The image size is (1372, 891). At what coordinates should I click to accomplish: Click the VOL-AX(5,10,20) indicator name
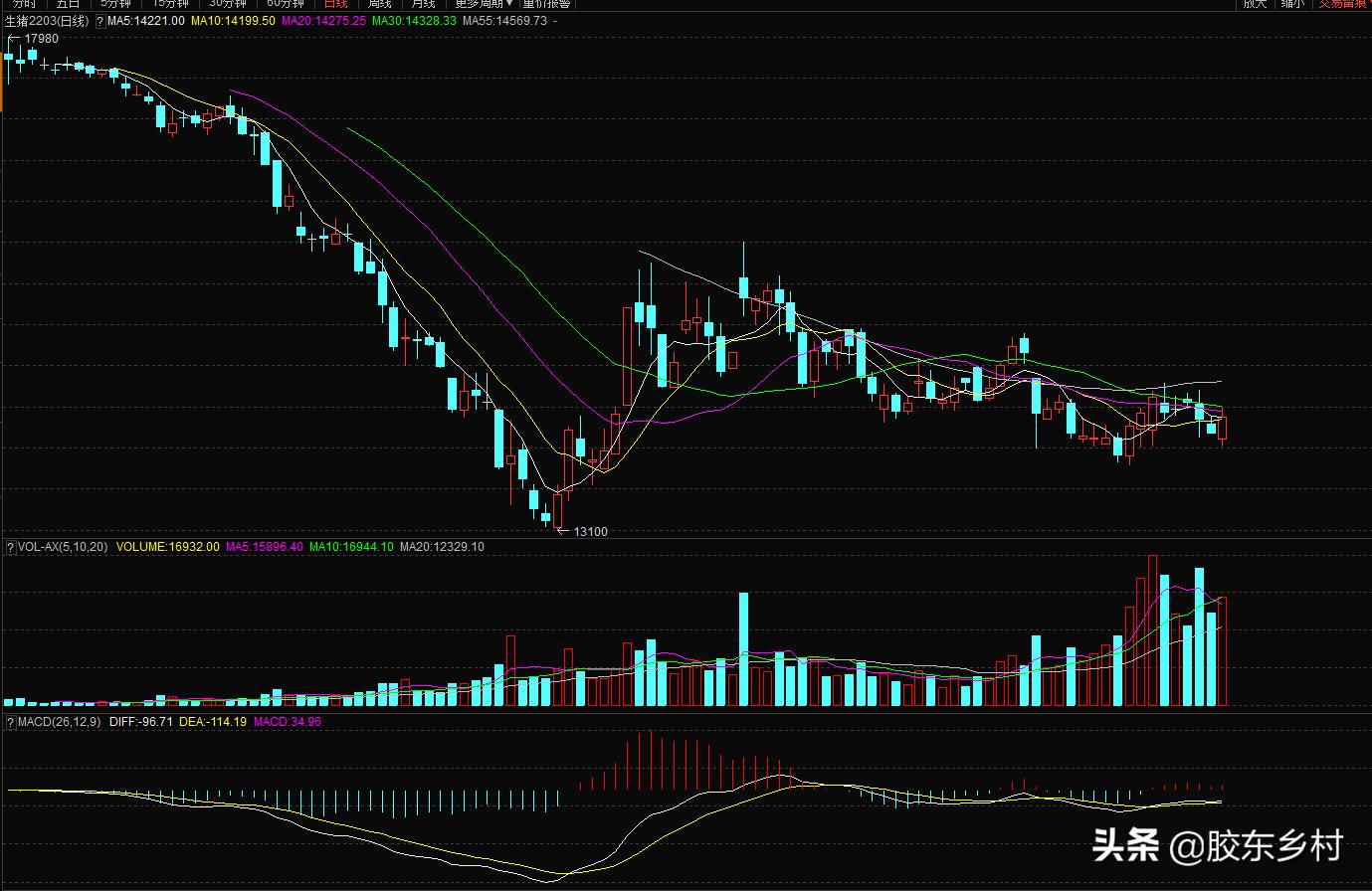64,547
